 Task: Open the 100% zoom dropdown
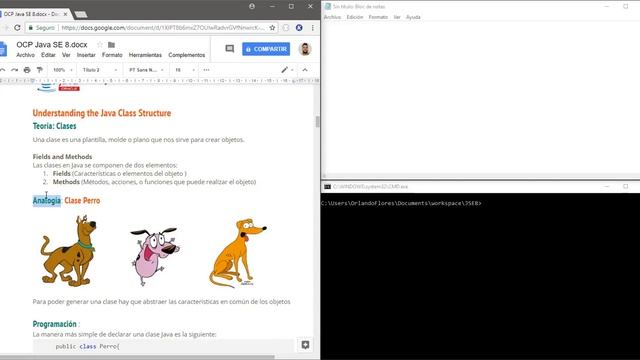[63, 70]
